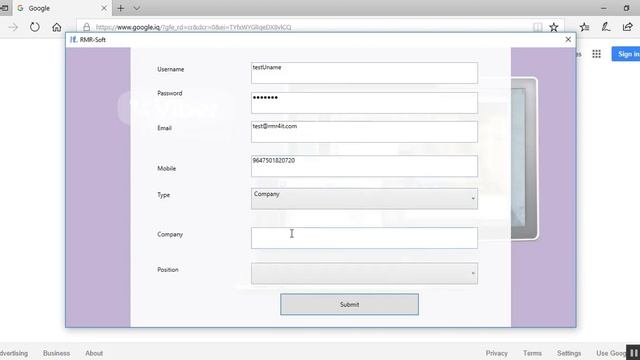
Task: Click the Username label text
Action: pyautogui.click(x=171, y=69)
